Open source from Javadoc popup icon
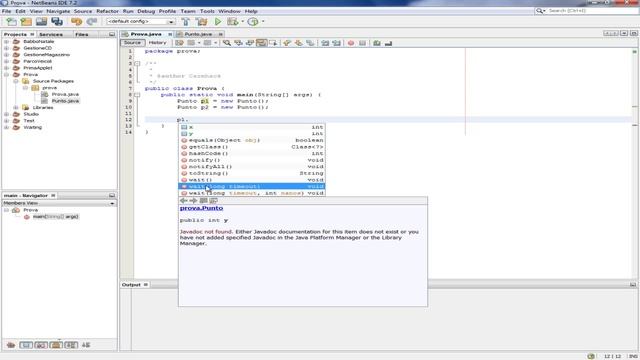The height and width of the screenshot is (360, 640). point(213,200)
